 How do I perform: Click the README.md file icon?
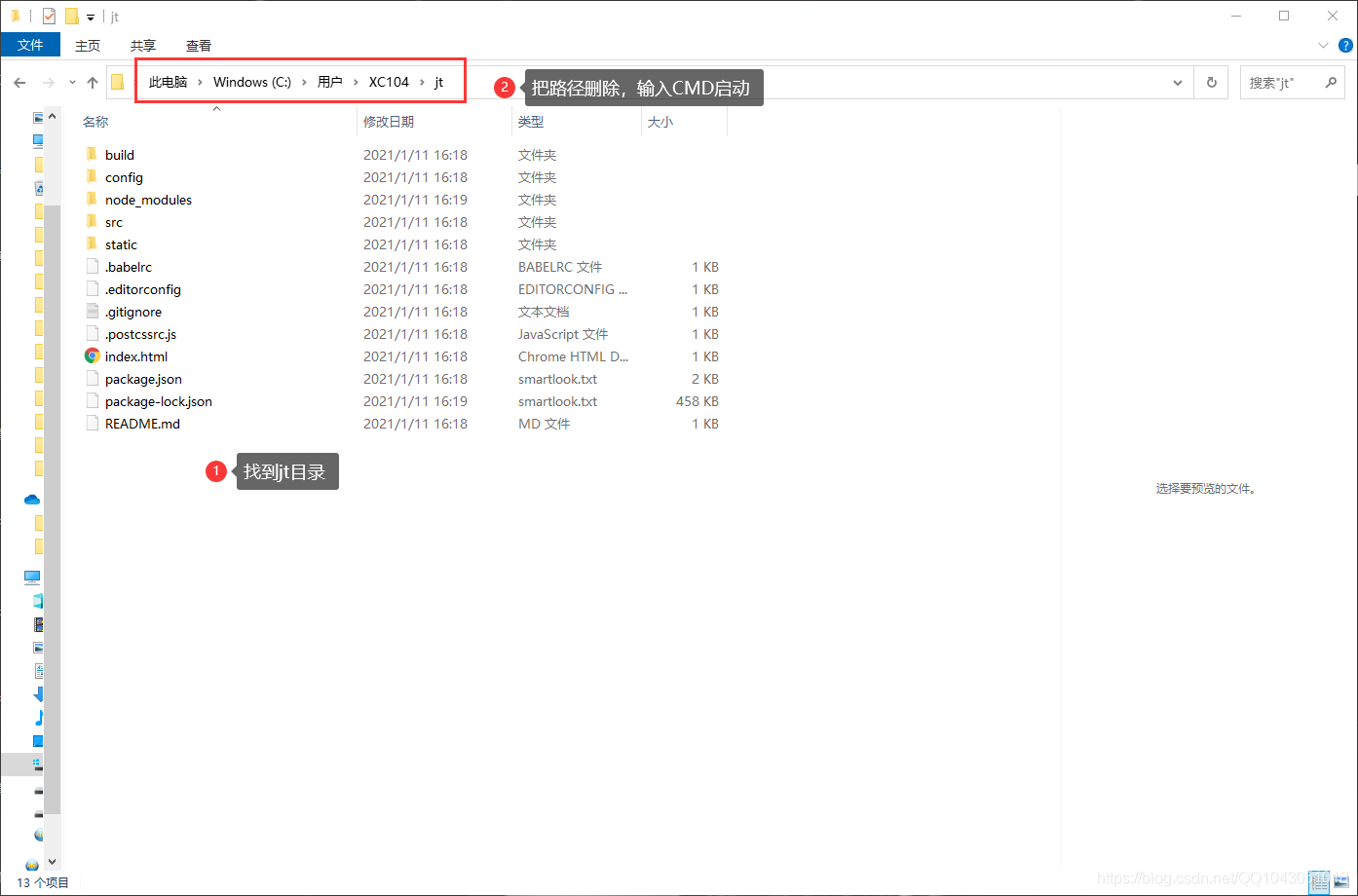[92, 423]
